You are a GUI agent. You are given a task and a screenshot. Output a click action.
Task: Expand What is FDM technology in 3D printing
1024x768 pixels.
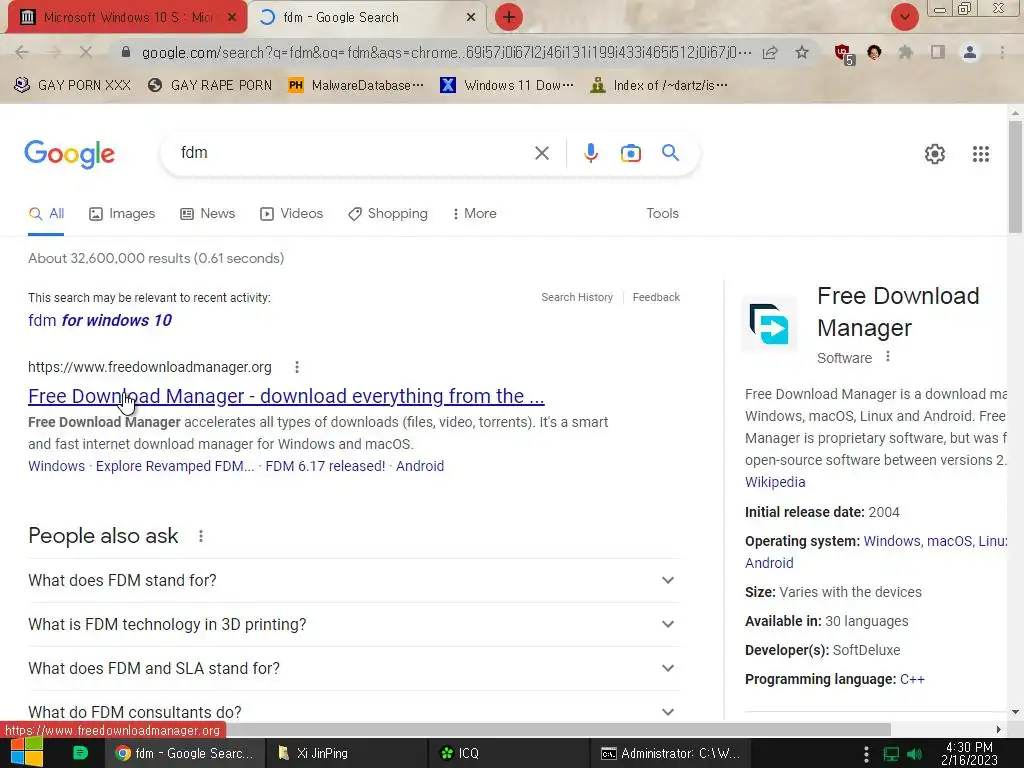pos(354,624)
